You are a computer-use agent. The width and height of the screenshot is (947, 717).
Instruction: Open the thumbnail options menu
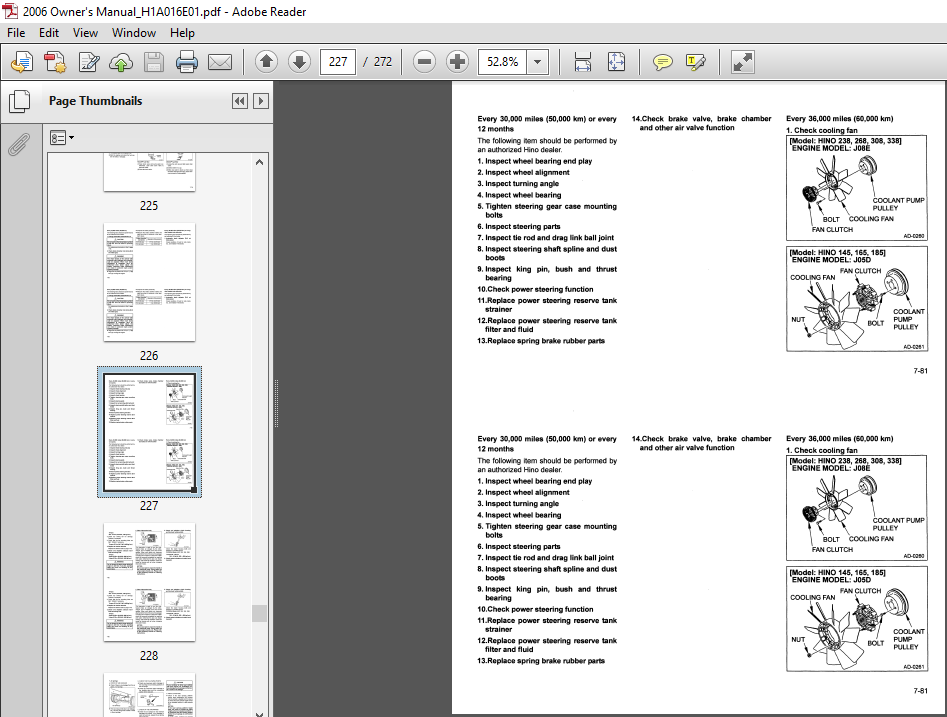tap(62, 138)
